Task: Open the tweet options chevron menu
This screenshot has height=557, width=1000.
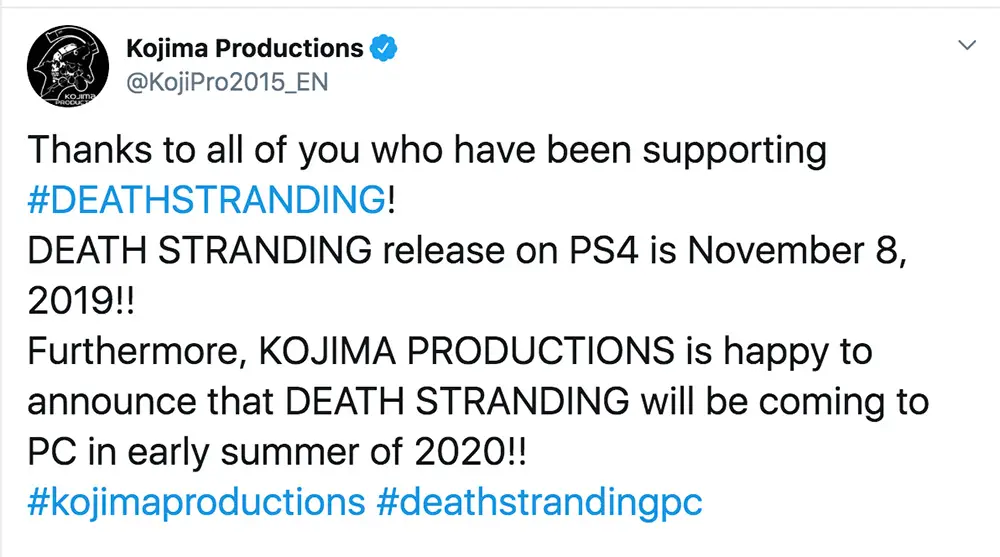Action: pos(967,46)
